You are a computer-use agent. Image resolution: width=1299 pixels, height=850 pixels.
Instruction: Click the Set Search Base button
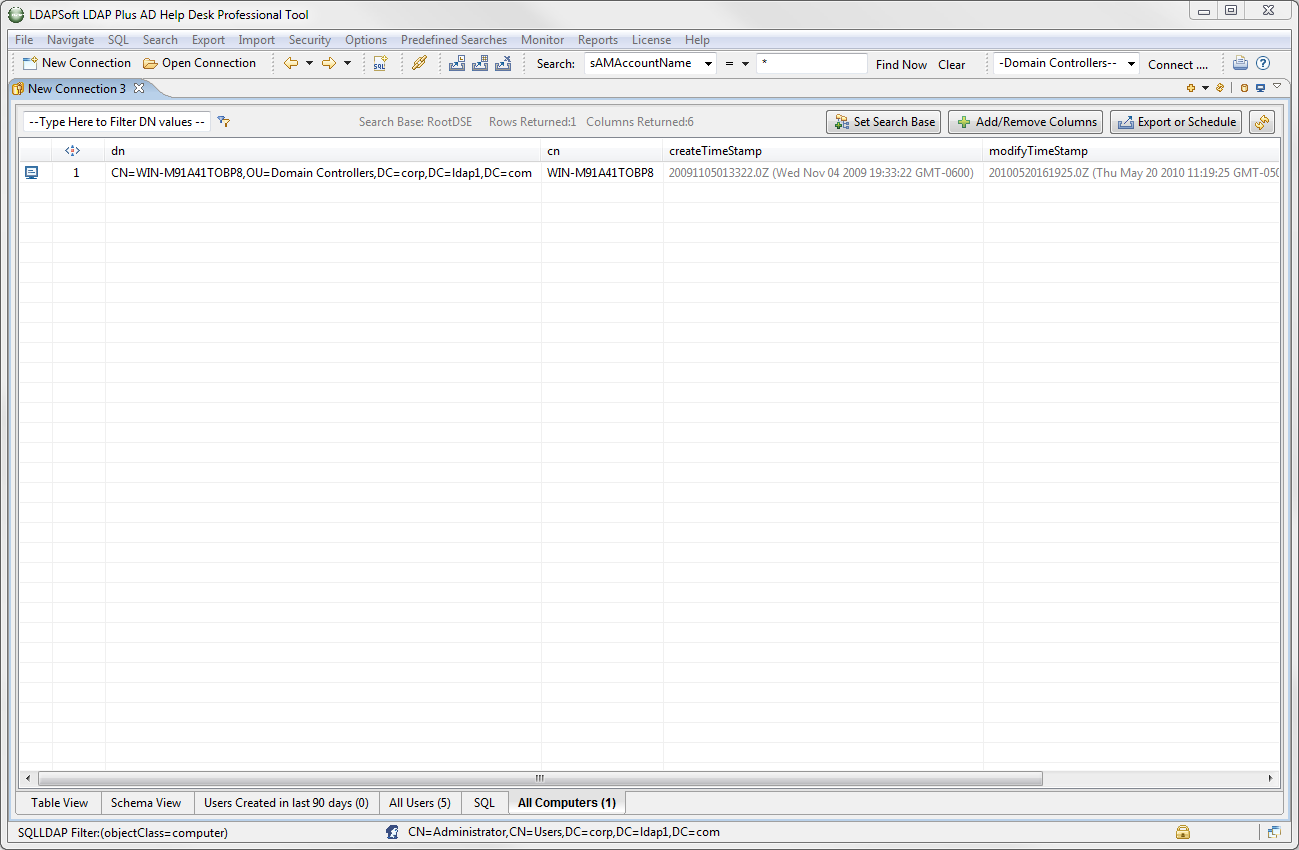(x=883, y=122)
